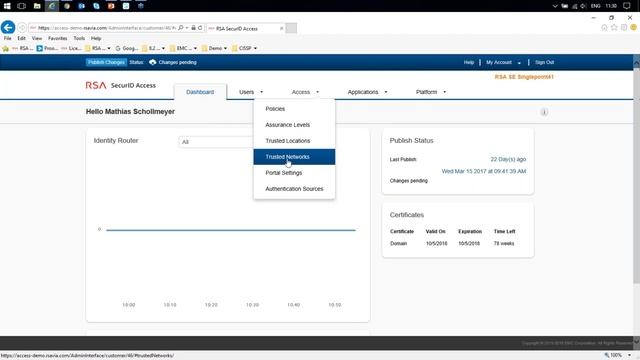
Task: Open File Explorer from the taskbar
Action: 37,6
